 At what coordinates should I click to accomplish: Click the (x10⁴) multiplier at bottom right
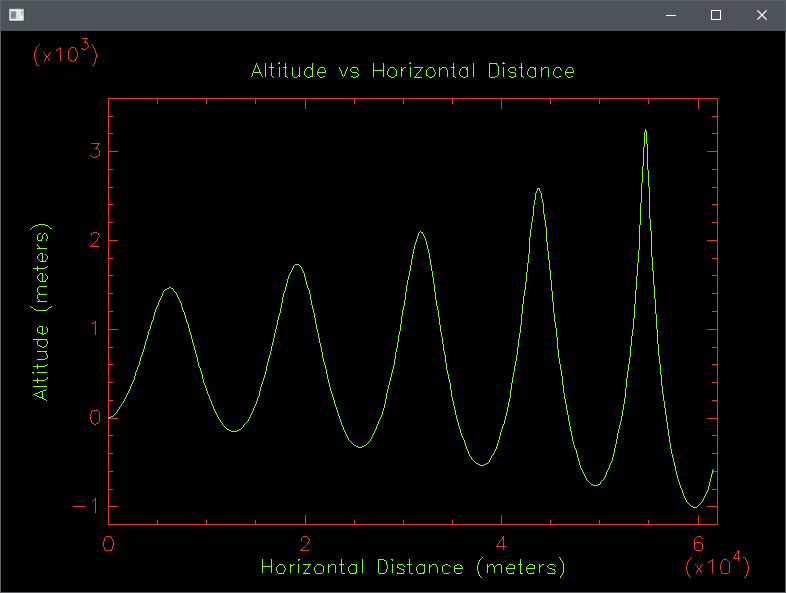click(x=717, y=566)
